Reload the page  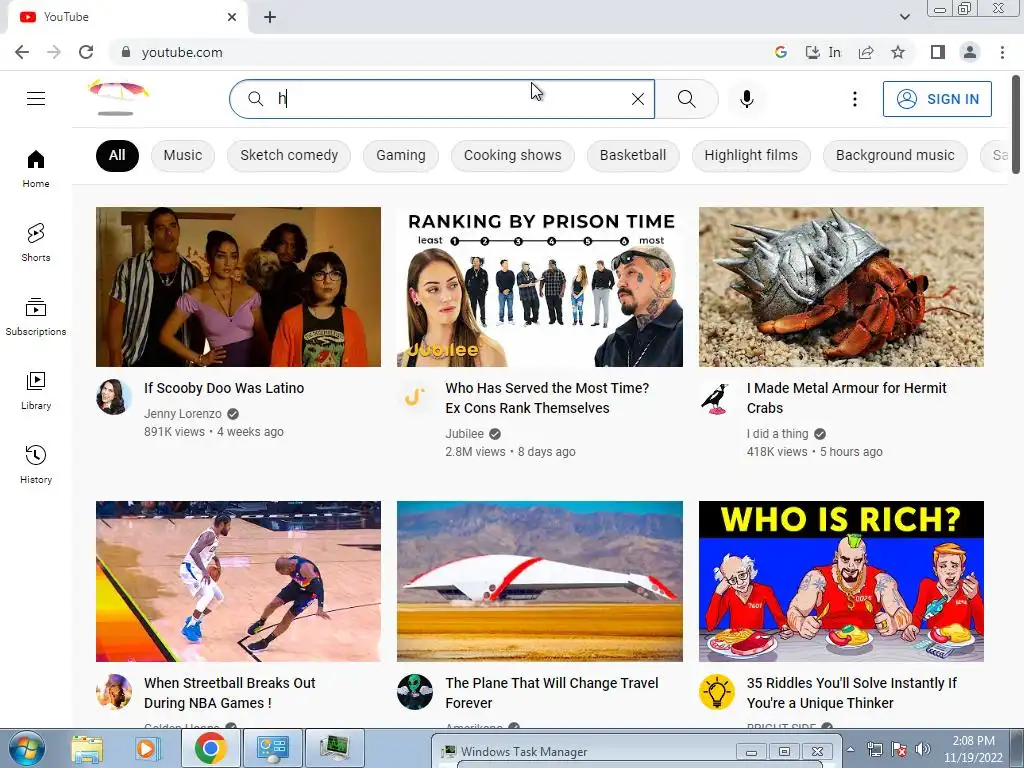(x=86, y=52)
